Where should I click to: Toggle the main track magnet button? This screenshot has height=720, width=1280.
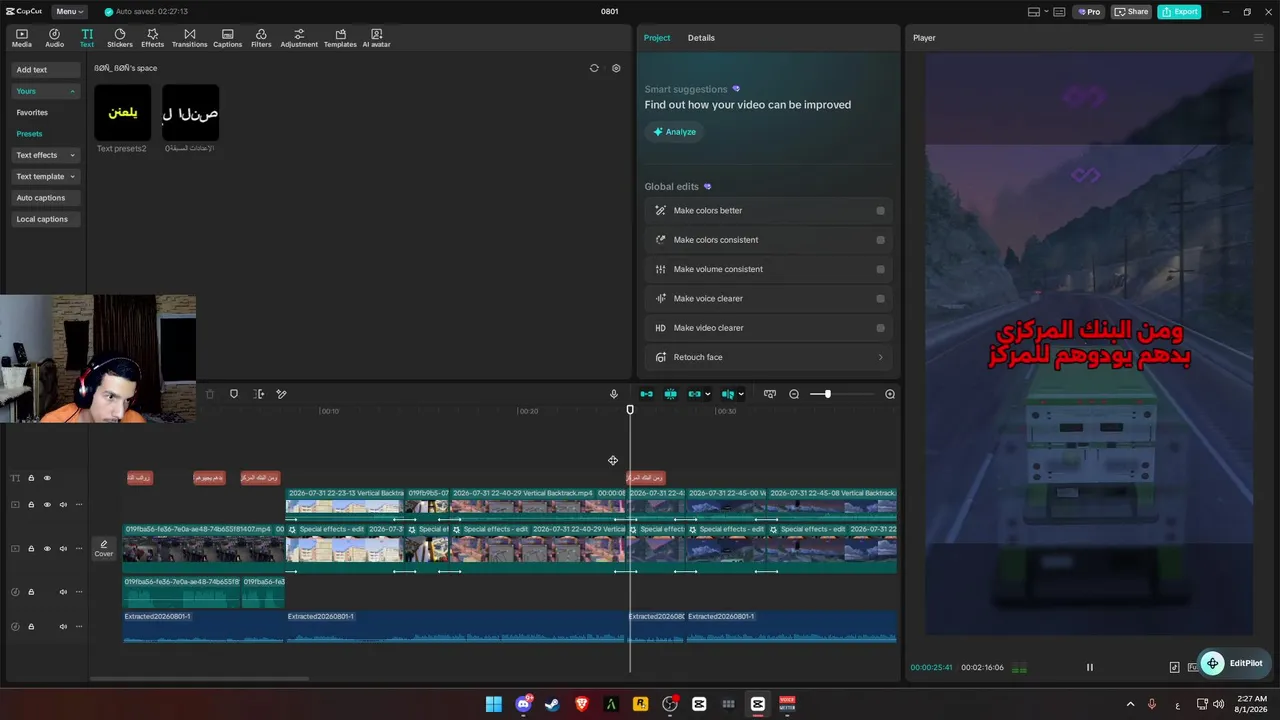[646, 394]
